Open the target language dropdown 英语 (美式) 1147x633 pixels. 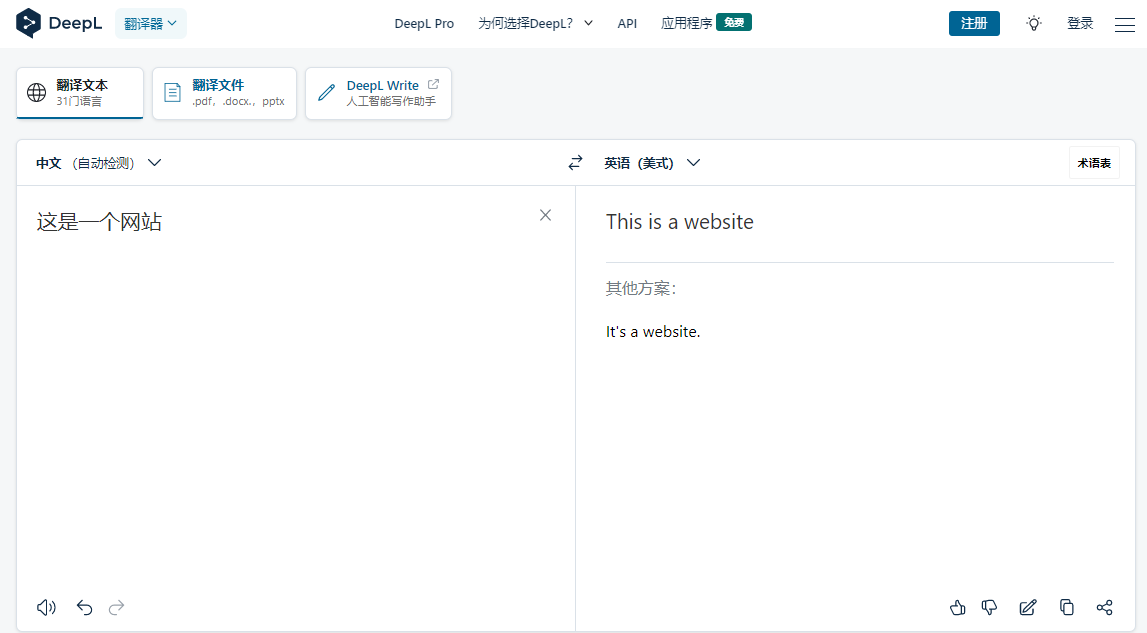click(x=652, y=162)
